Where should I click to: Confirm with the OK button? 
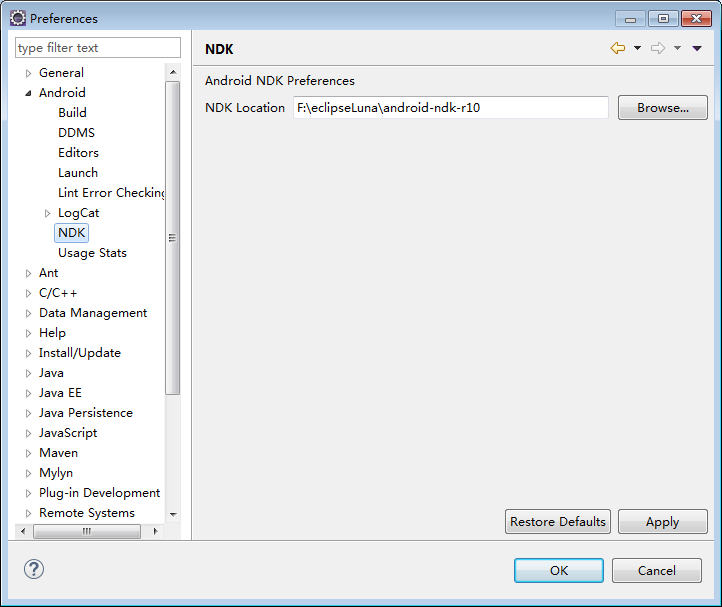point(559,571)
